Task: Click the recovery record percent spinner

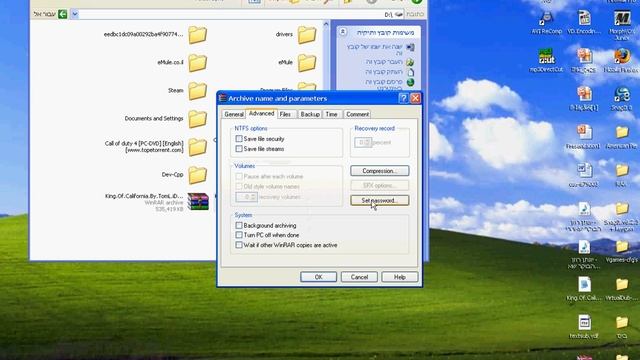Action: pos(363,142)
